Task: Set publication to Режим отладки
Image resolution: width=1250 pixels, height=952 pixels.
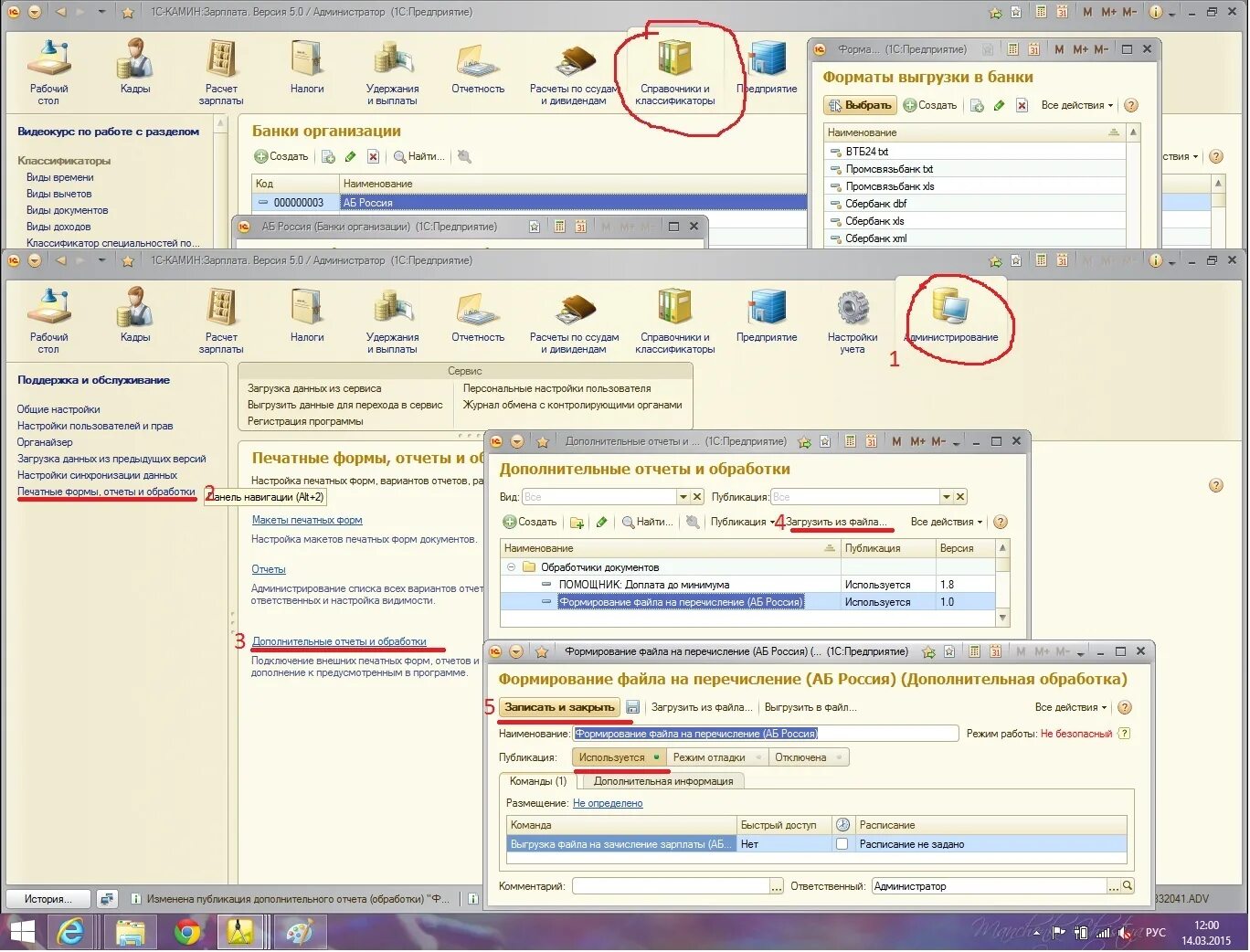Action: click(716, 757)
